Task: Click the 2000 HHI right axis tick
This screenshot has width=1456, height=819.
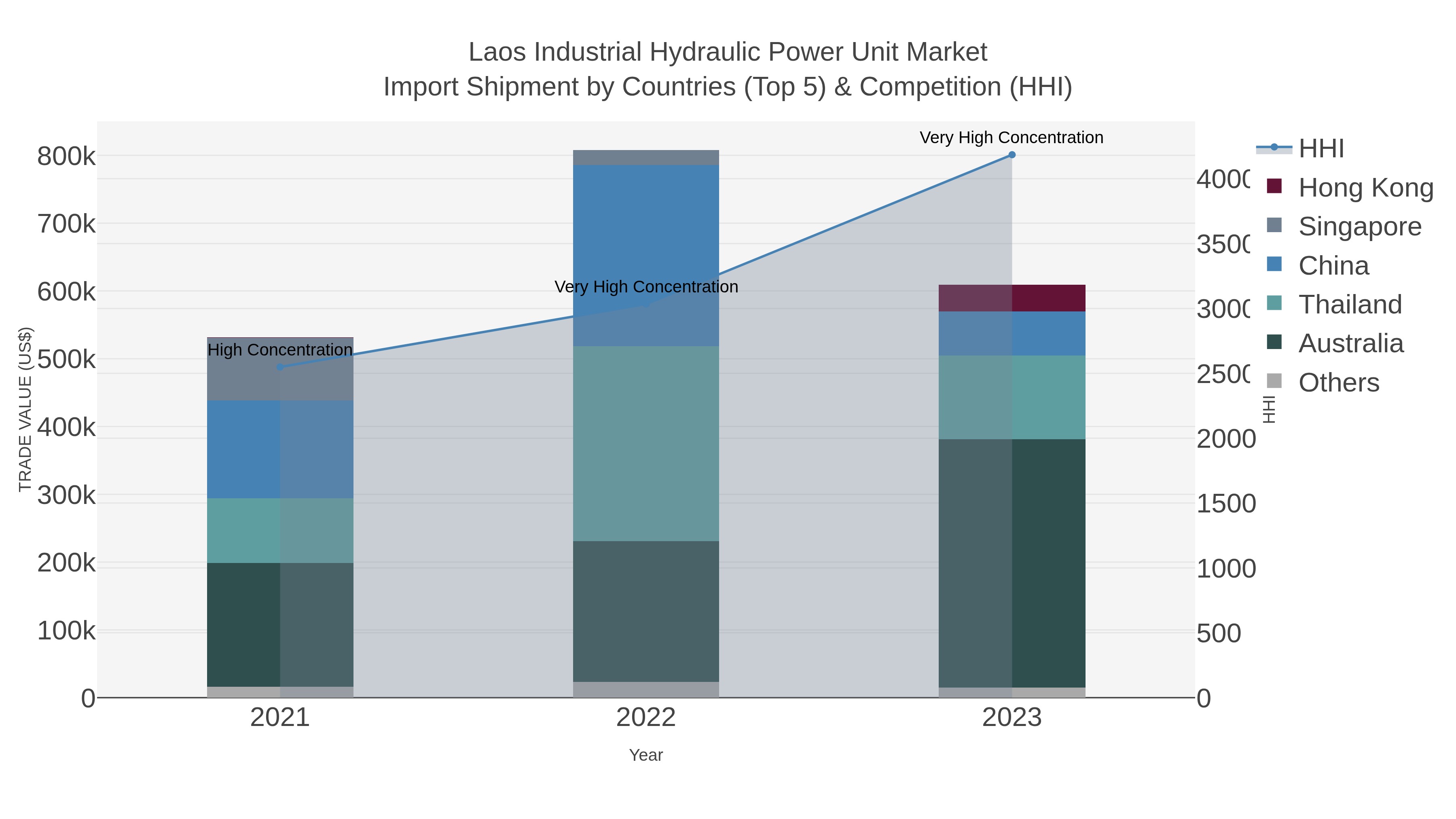Action: pos(1226,439)
